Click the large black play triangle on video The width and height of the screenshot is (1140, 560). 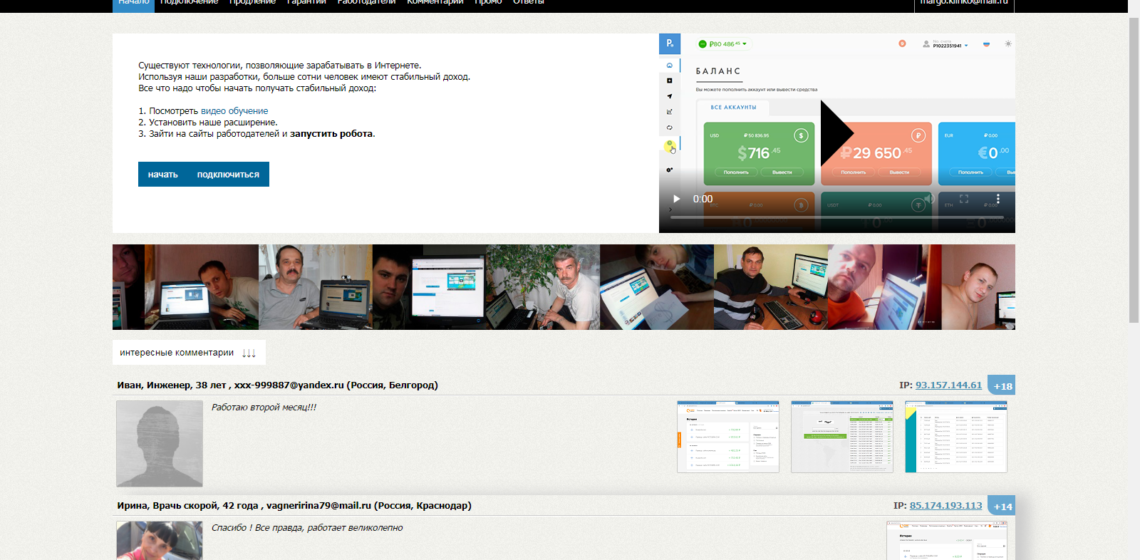coord(836,133)
